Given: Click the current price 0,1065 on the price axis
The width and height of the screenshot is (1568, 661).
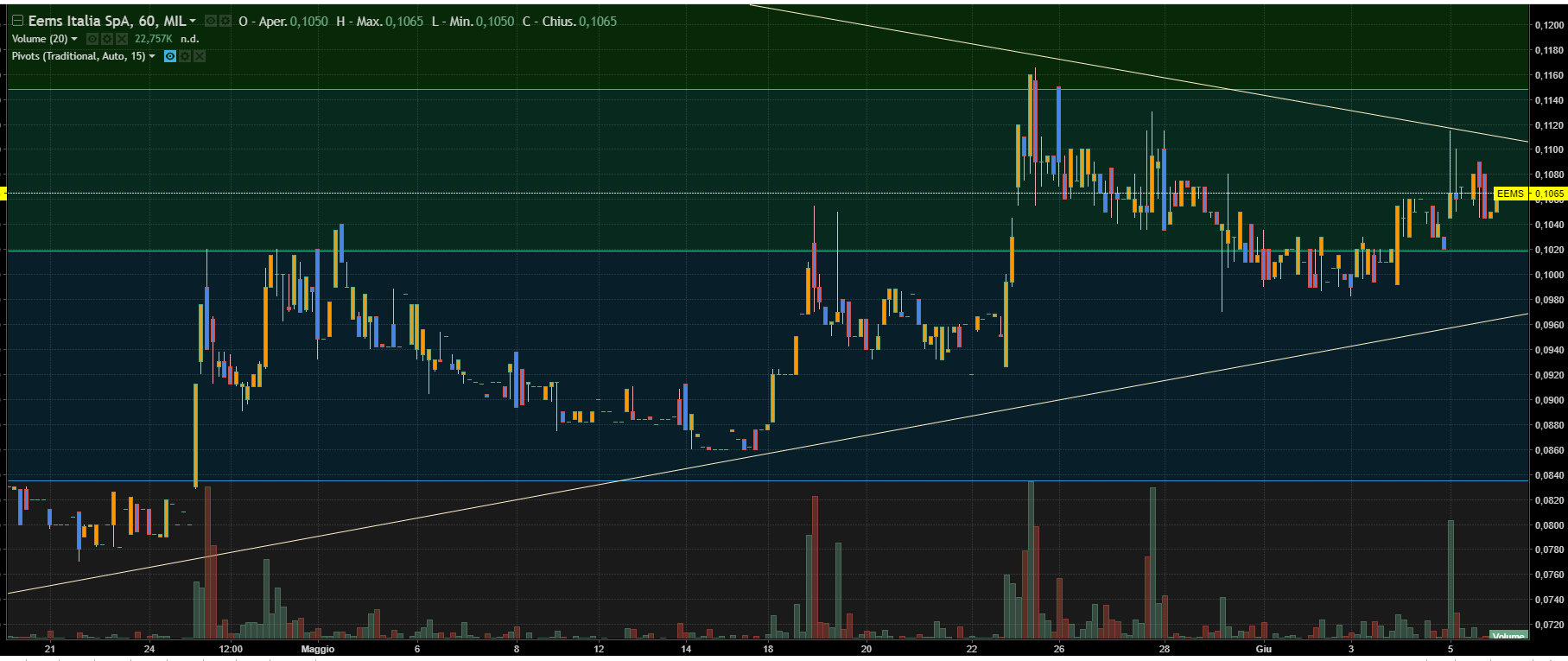Looking at the screenshot, I should click(x=1549, y=194).
